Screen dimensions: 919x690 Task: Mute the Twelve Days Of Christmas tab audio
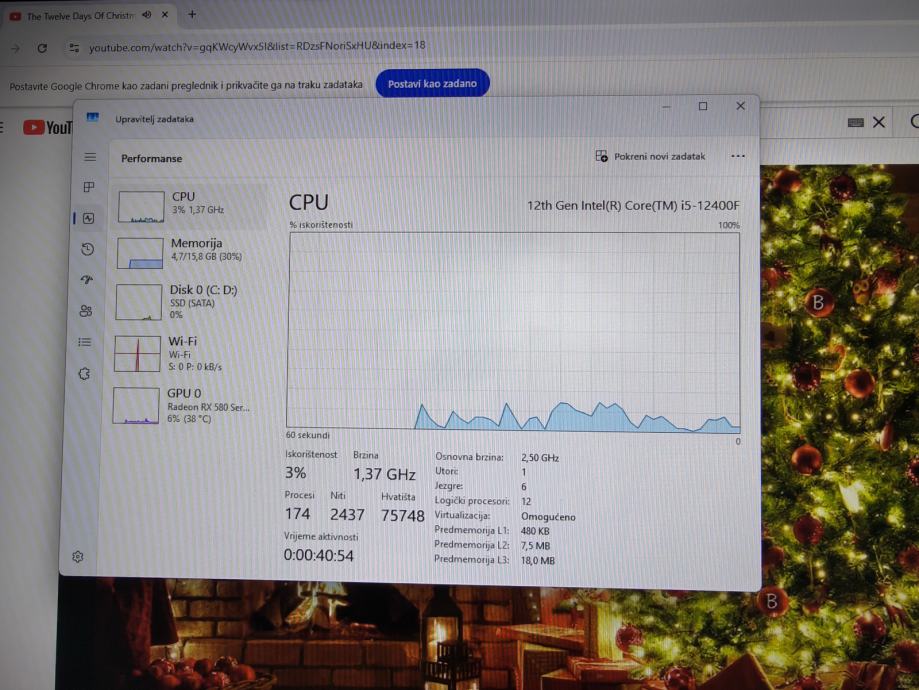(147, 15)
